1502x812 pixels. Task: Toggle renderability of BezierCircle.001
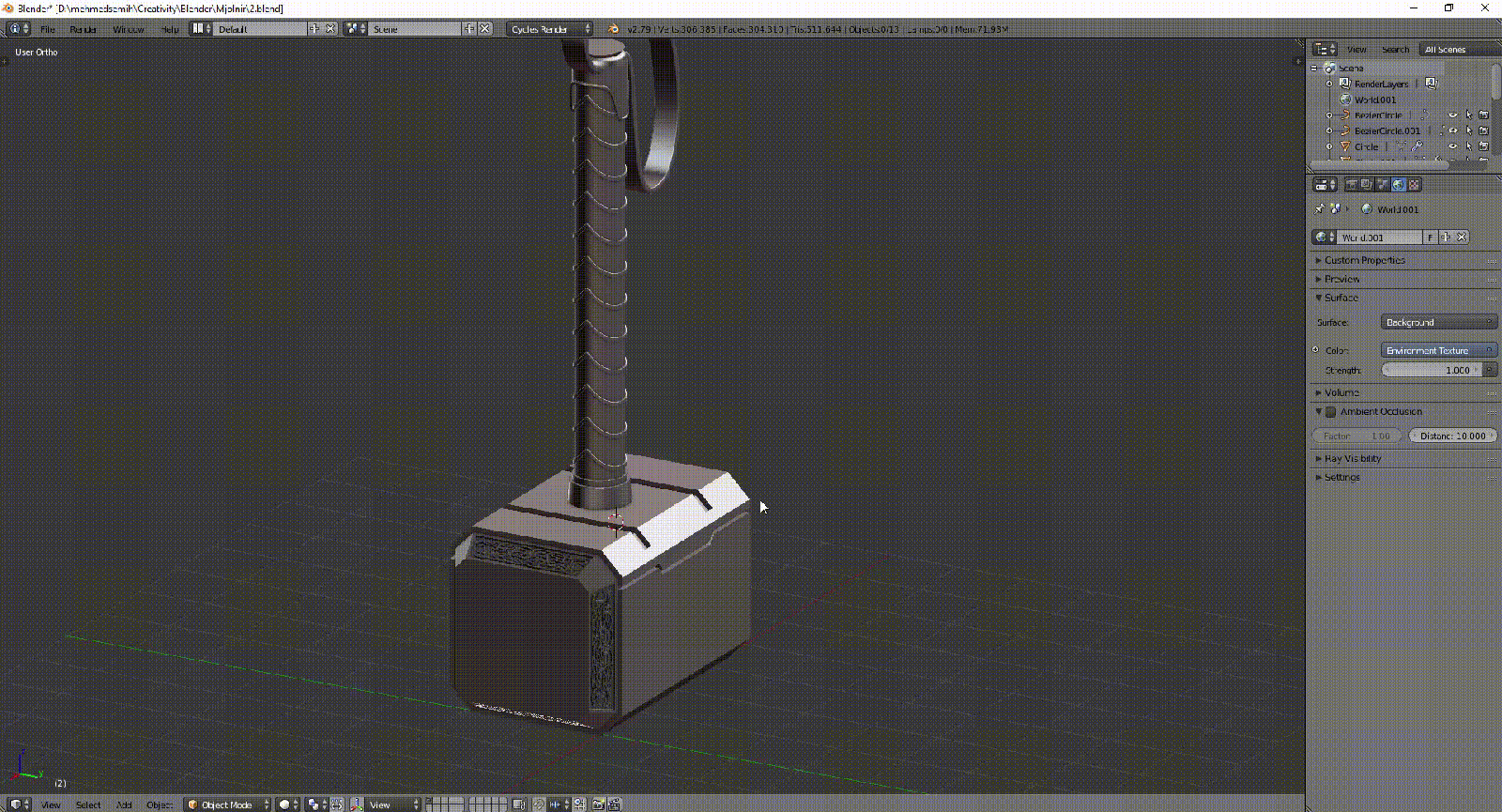pyautogui.click(x=1484, y=130)
